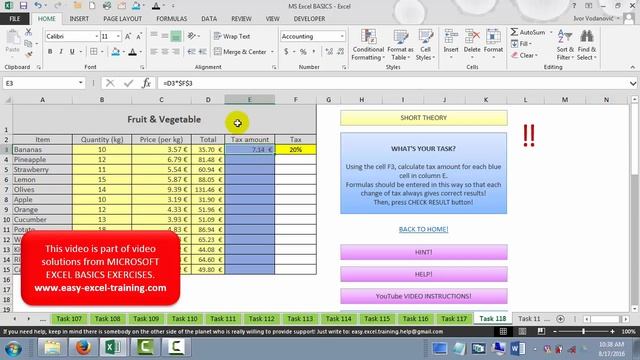Apply Percent Style format

tap(303, 52)
